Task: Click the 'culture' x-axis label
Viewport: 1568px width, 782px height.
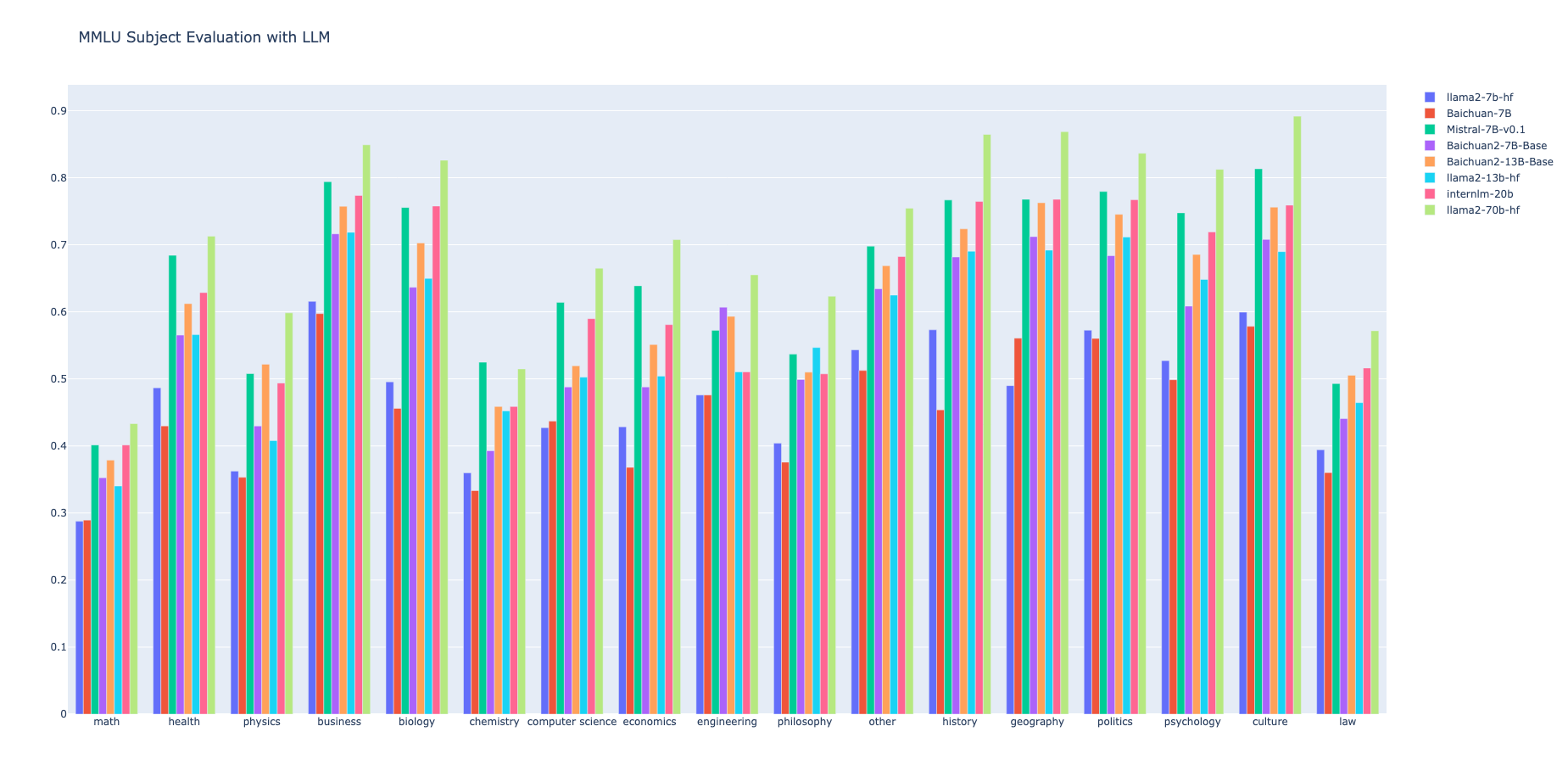Action: [1270, 722]
